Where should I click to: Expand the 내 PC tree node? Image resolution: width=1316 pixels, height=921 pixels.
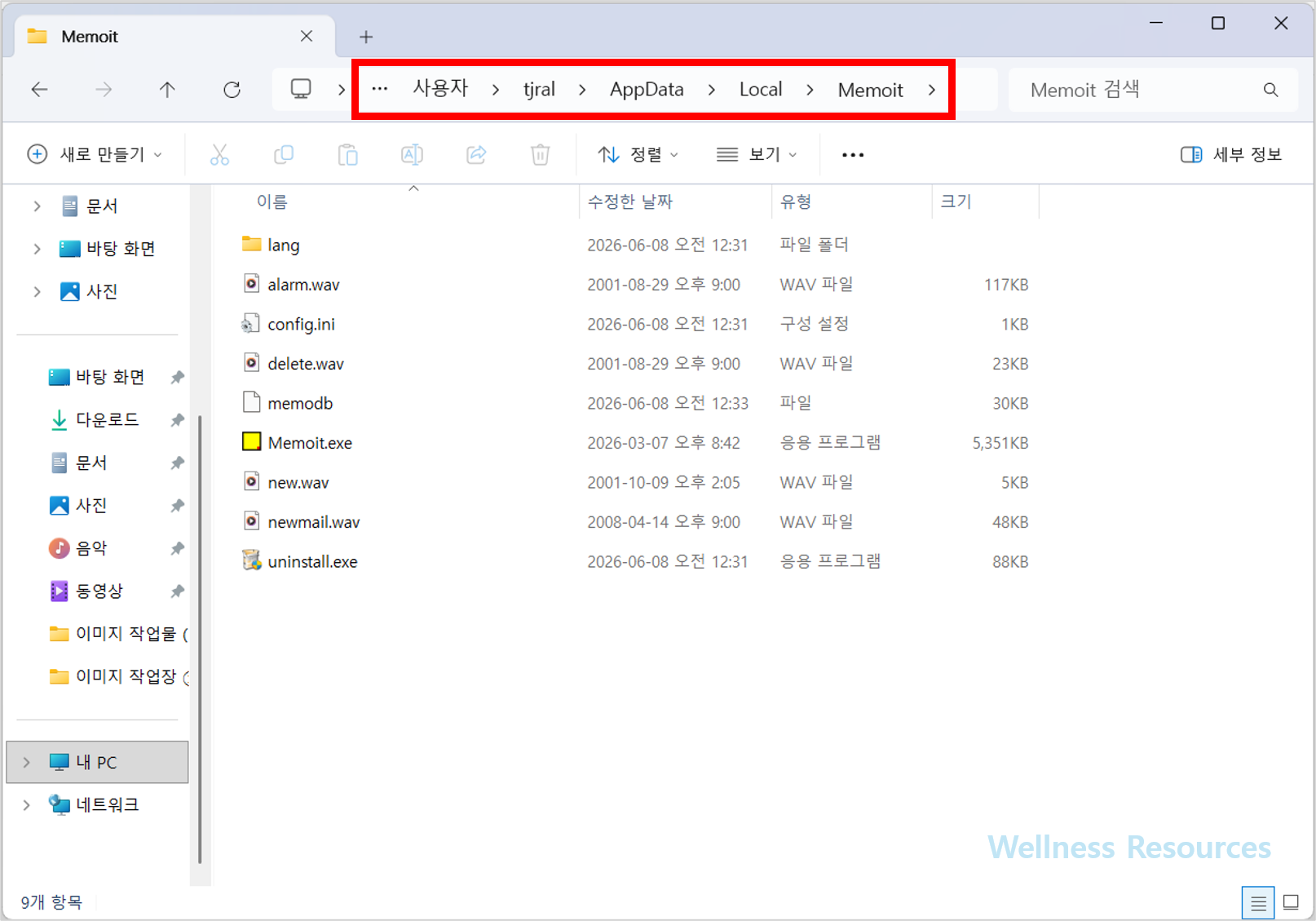click(x=26, y=762)
